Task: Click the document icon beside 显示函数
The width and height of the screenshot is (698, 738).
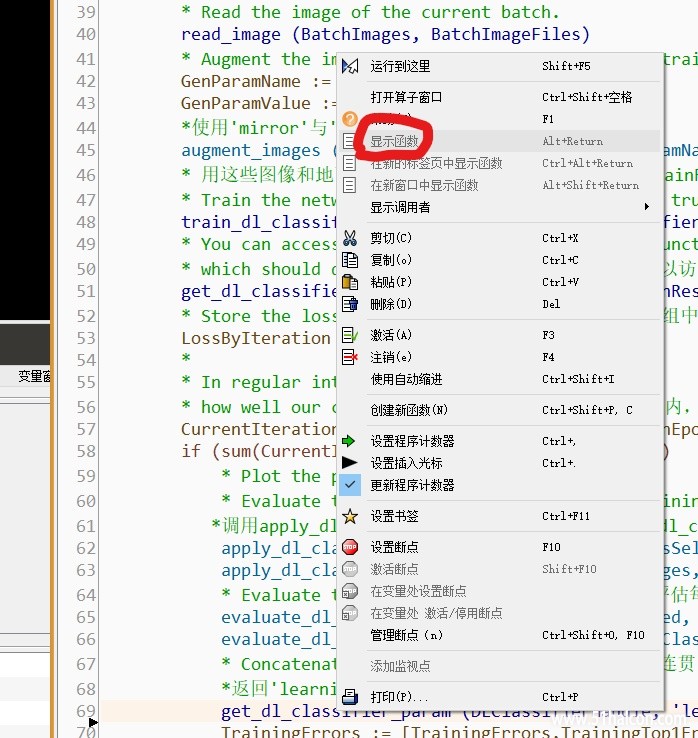Action: (x=349, y=141)
